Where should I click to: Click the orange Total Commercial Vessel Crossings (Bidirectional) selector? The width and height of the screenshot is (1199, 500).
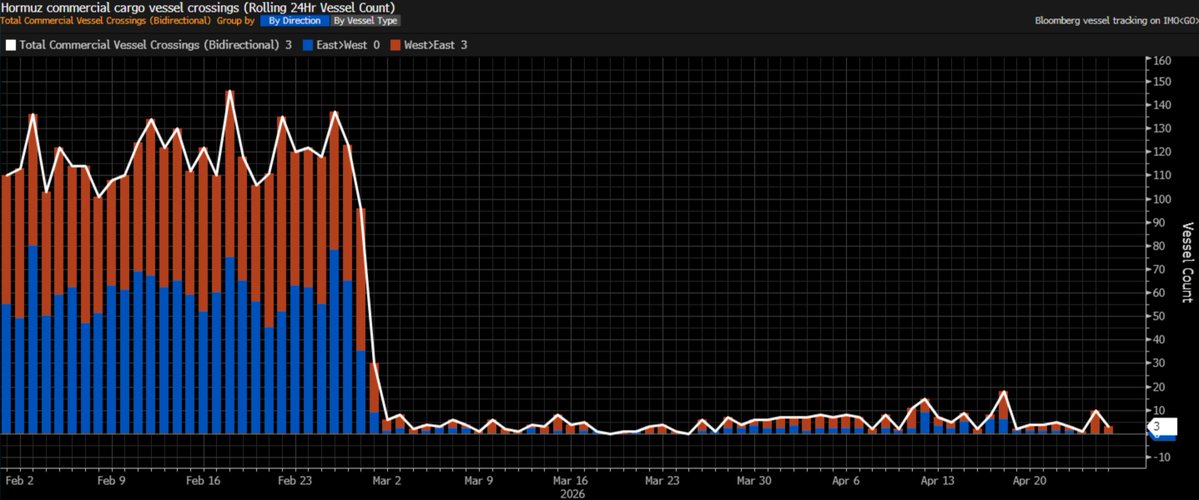(x=106, y=21)
